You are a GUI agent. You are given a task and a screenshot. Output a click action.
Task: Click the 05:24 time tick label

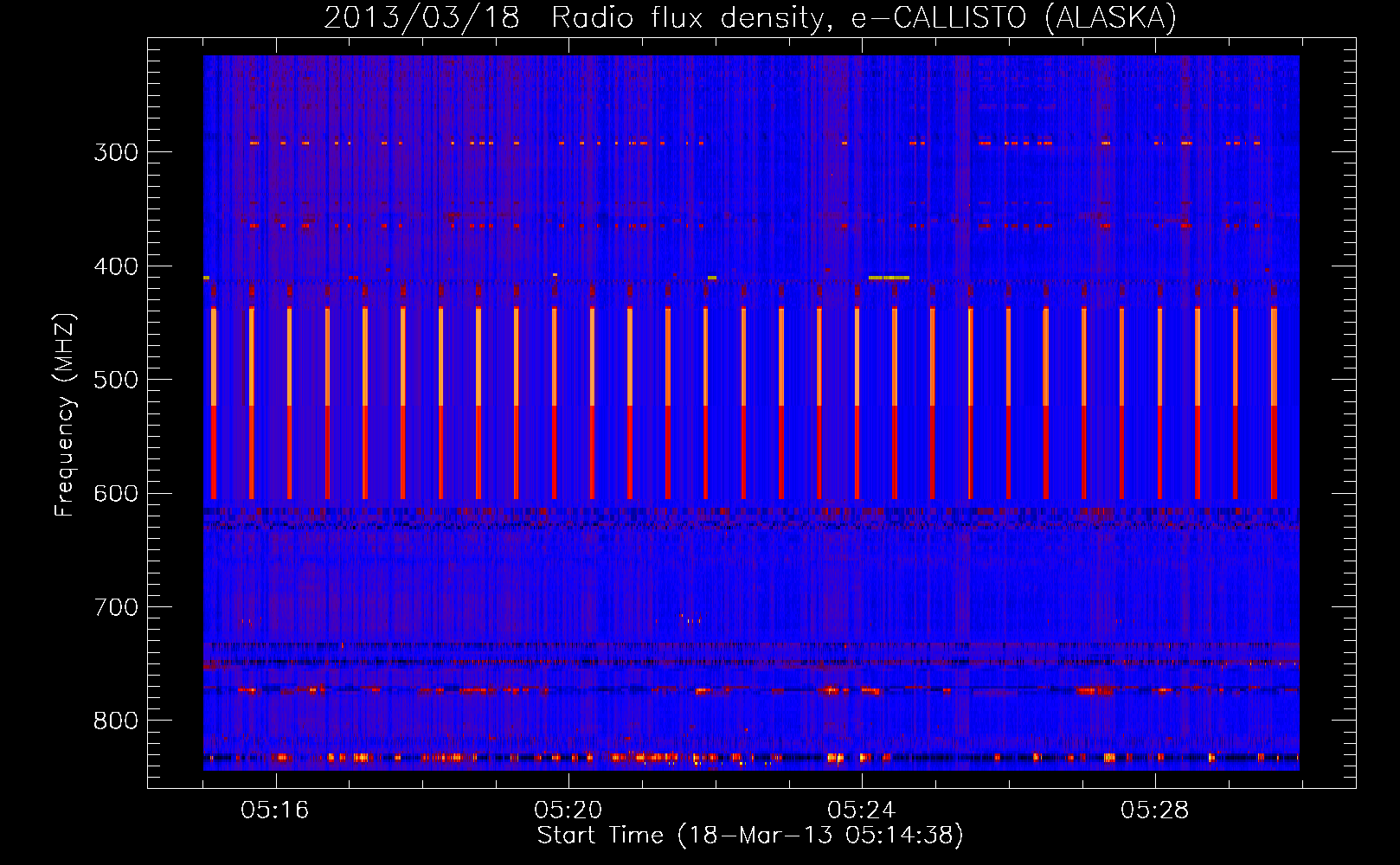point(862,811)
